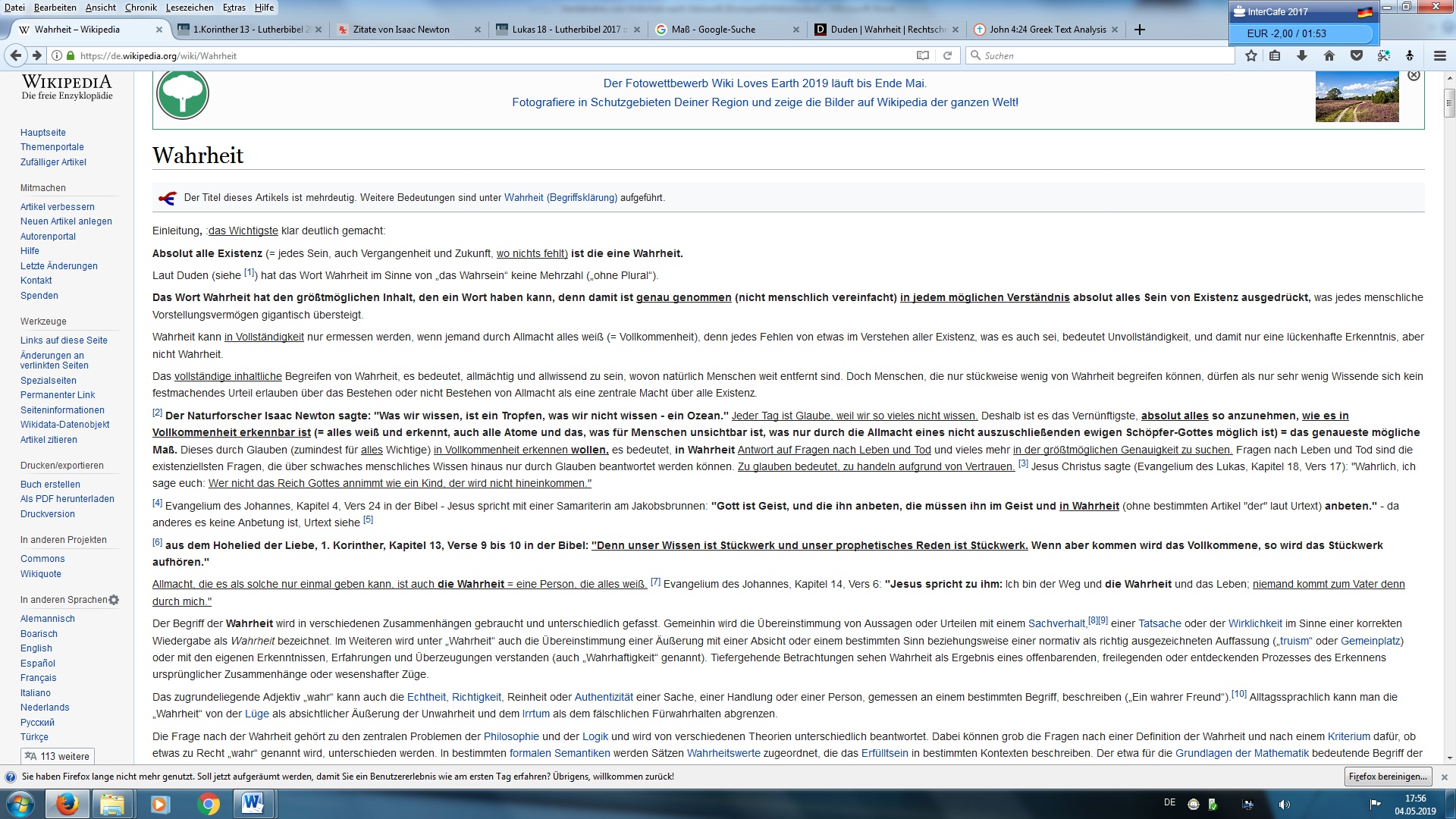Click the Philosophie link in article

[x=511, y=736]
